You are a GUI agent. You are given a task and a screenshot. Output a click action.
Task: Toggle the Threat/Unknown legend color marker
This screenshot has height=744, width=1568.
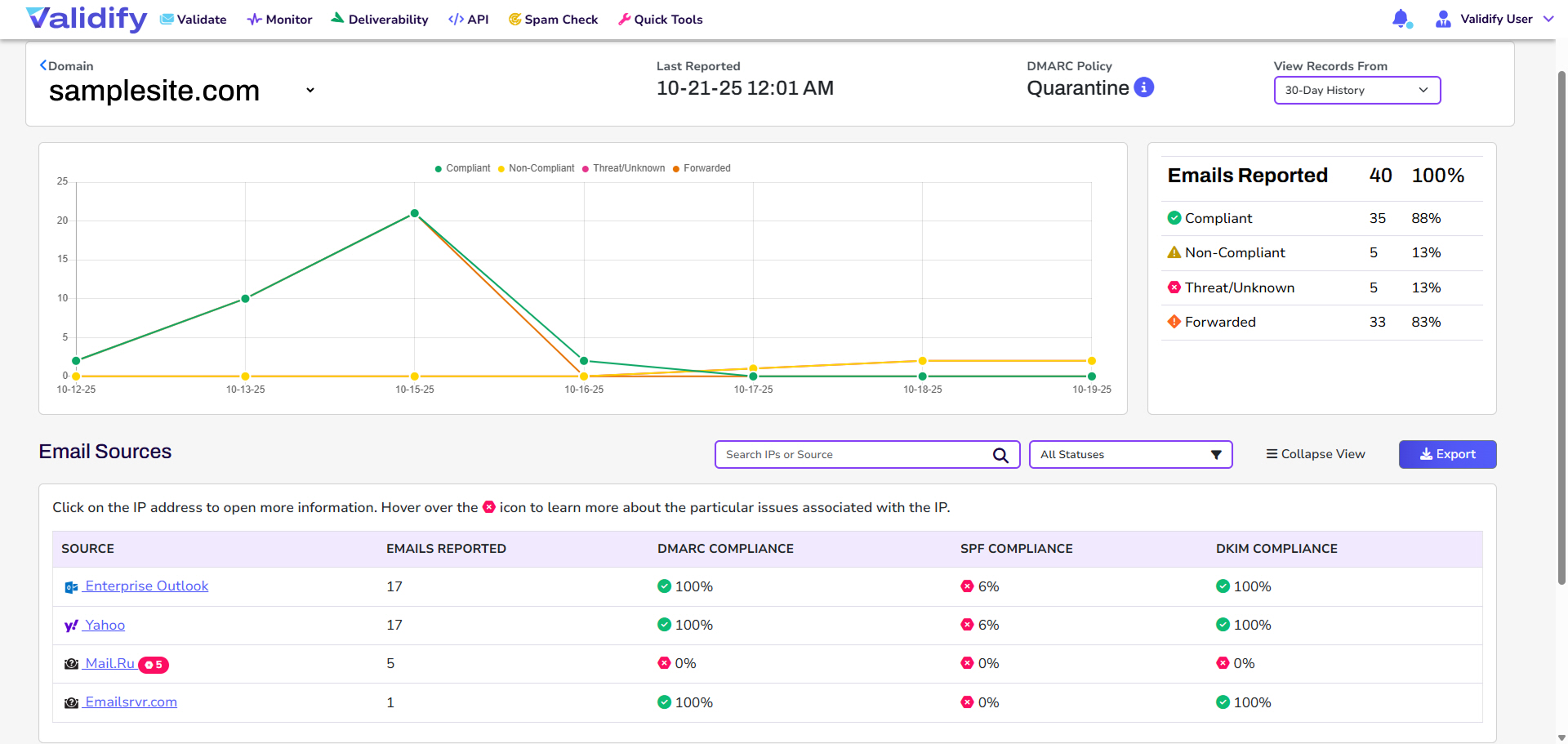click(586, 169)
